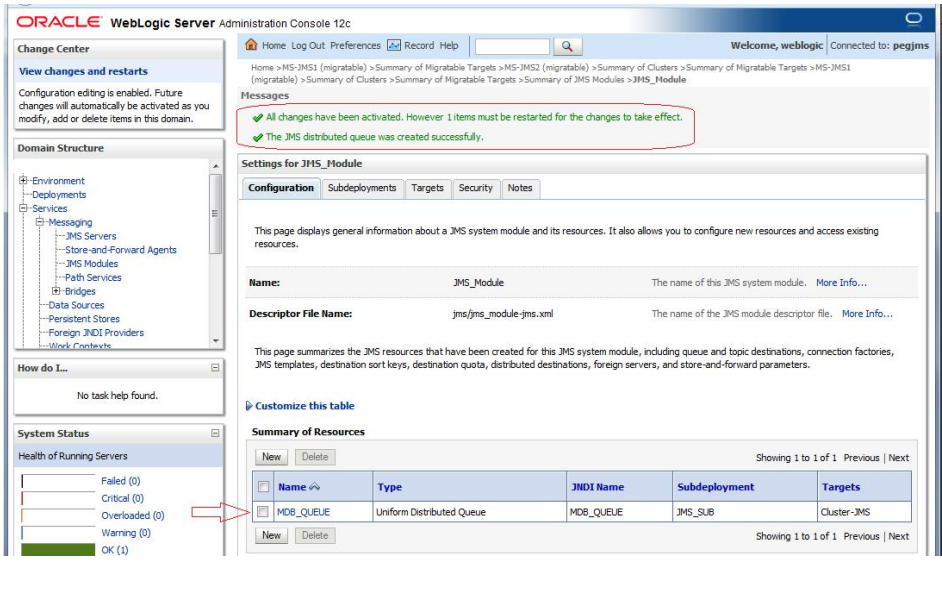Click the green OK health bar

[x=58, y=549]
